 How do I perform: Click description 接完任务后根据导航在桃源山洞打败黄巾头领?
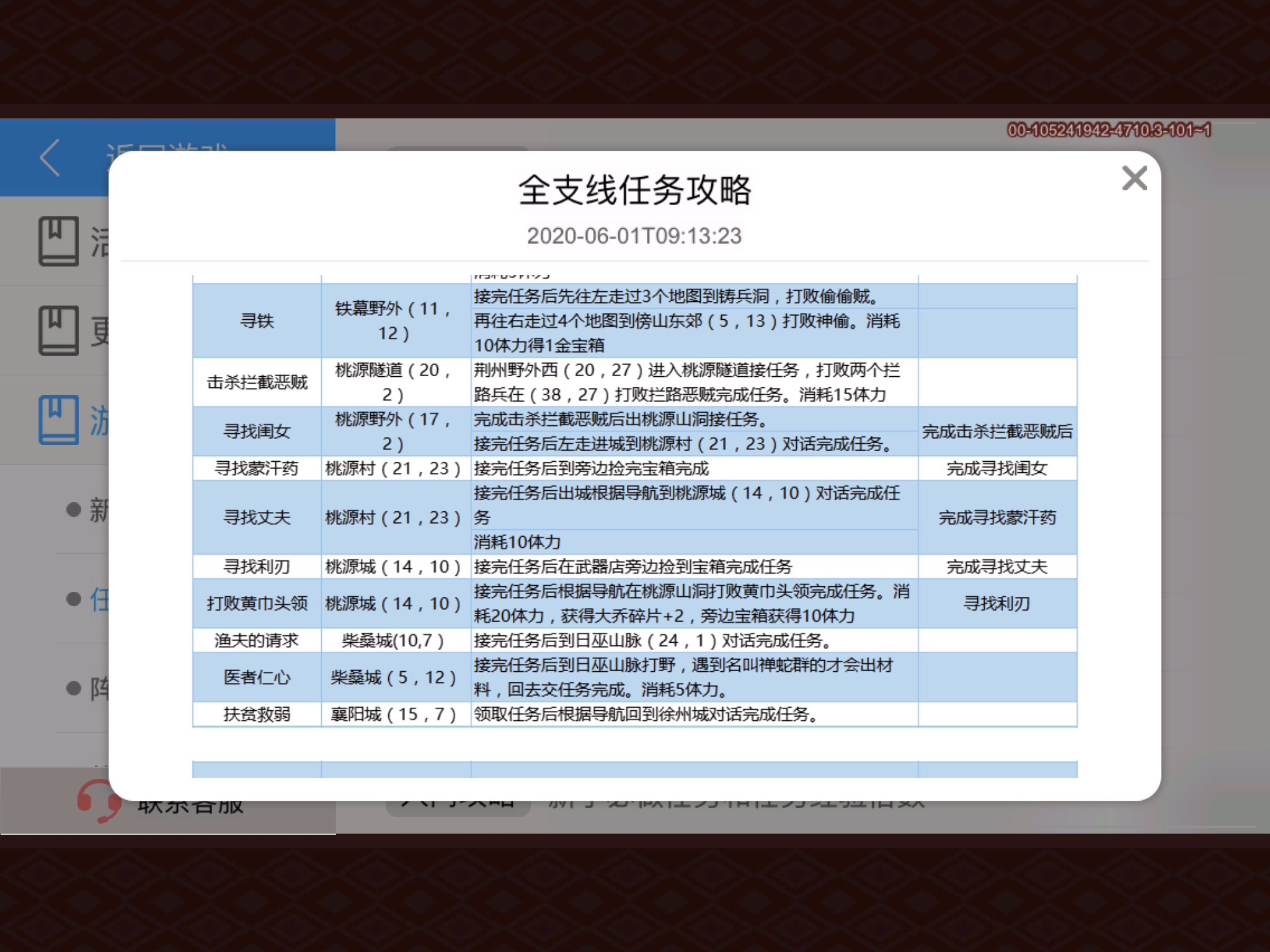[695, 603]
